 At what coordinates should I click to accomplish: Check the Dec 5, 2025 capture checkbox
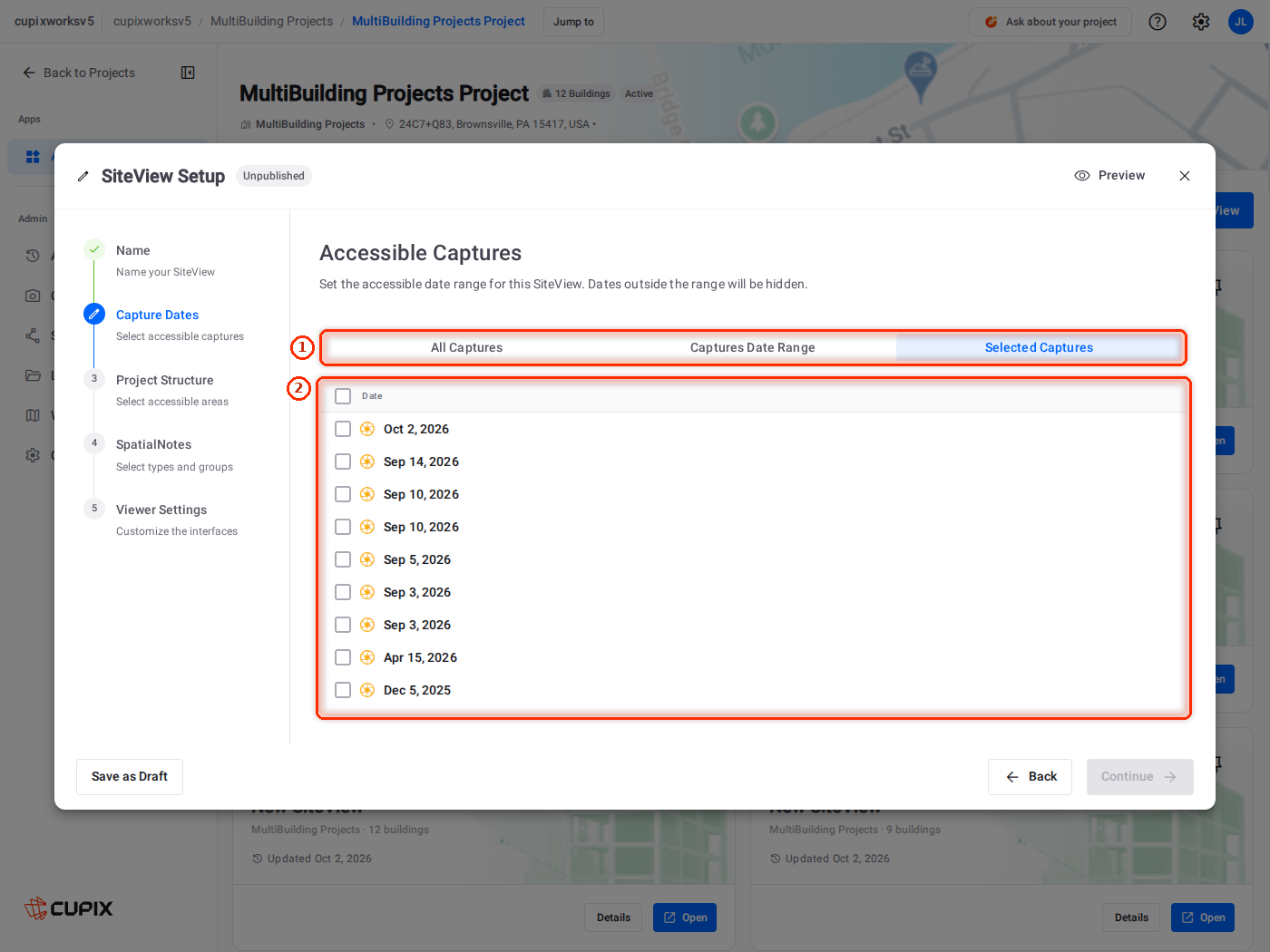pos(343,690)
